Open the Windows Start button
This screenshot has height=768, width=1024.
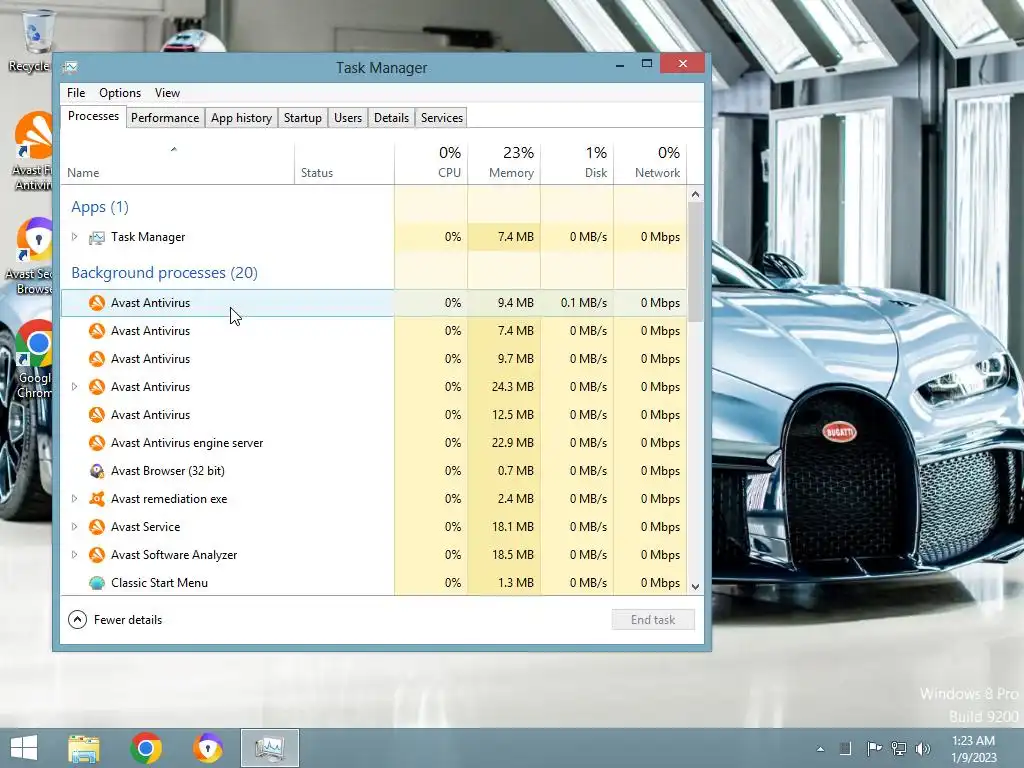pos(24,748)
